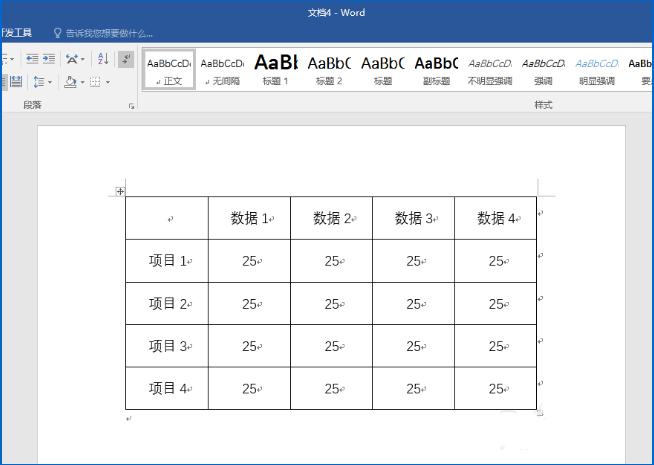Click the lightbulb Tell Me icon
The height and width of the screenshot is (465, 654).
(x=58, y=33)
